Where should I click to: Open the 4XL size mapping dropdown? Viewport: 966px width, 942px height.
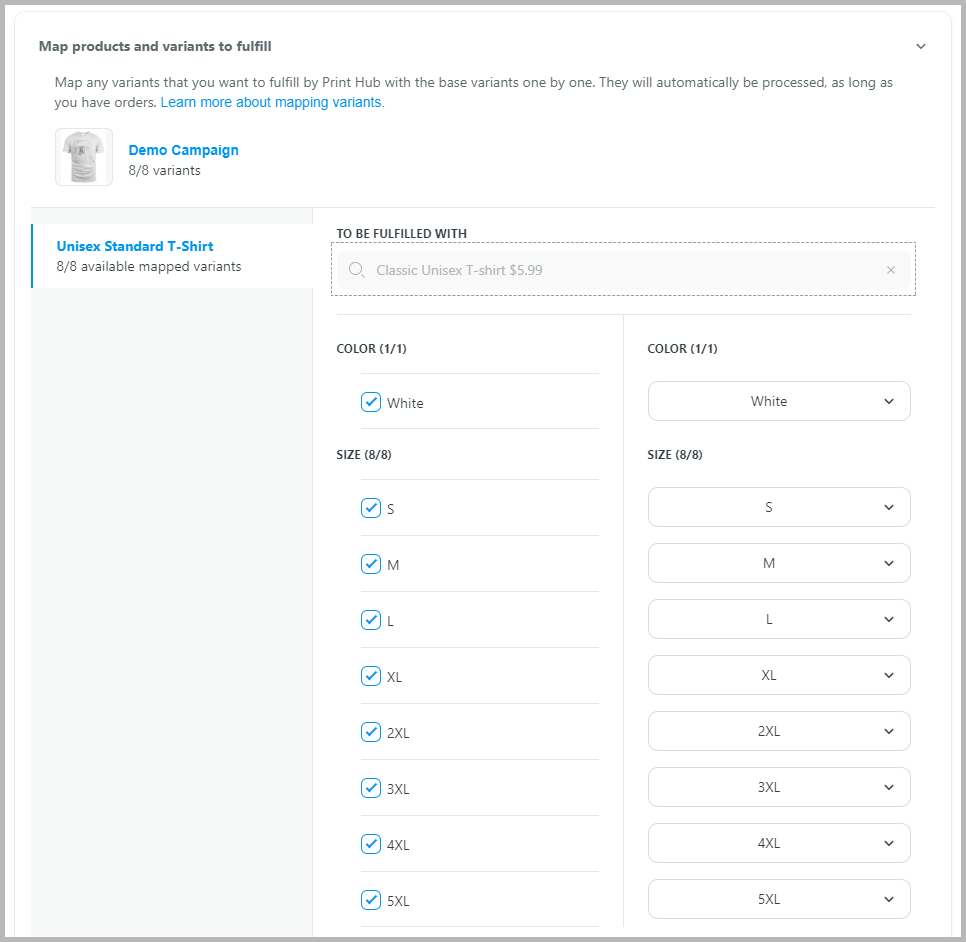779,843
